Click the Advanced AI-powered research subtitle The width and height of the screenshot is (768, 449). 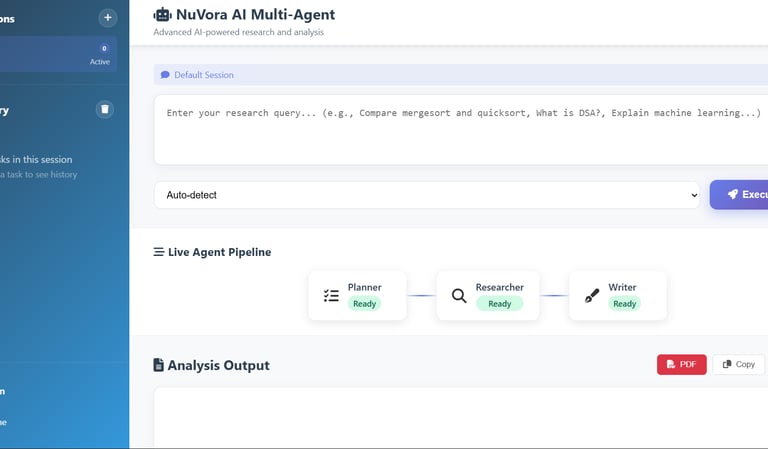point(239,32)
